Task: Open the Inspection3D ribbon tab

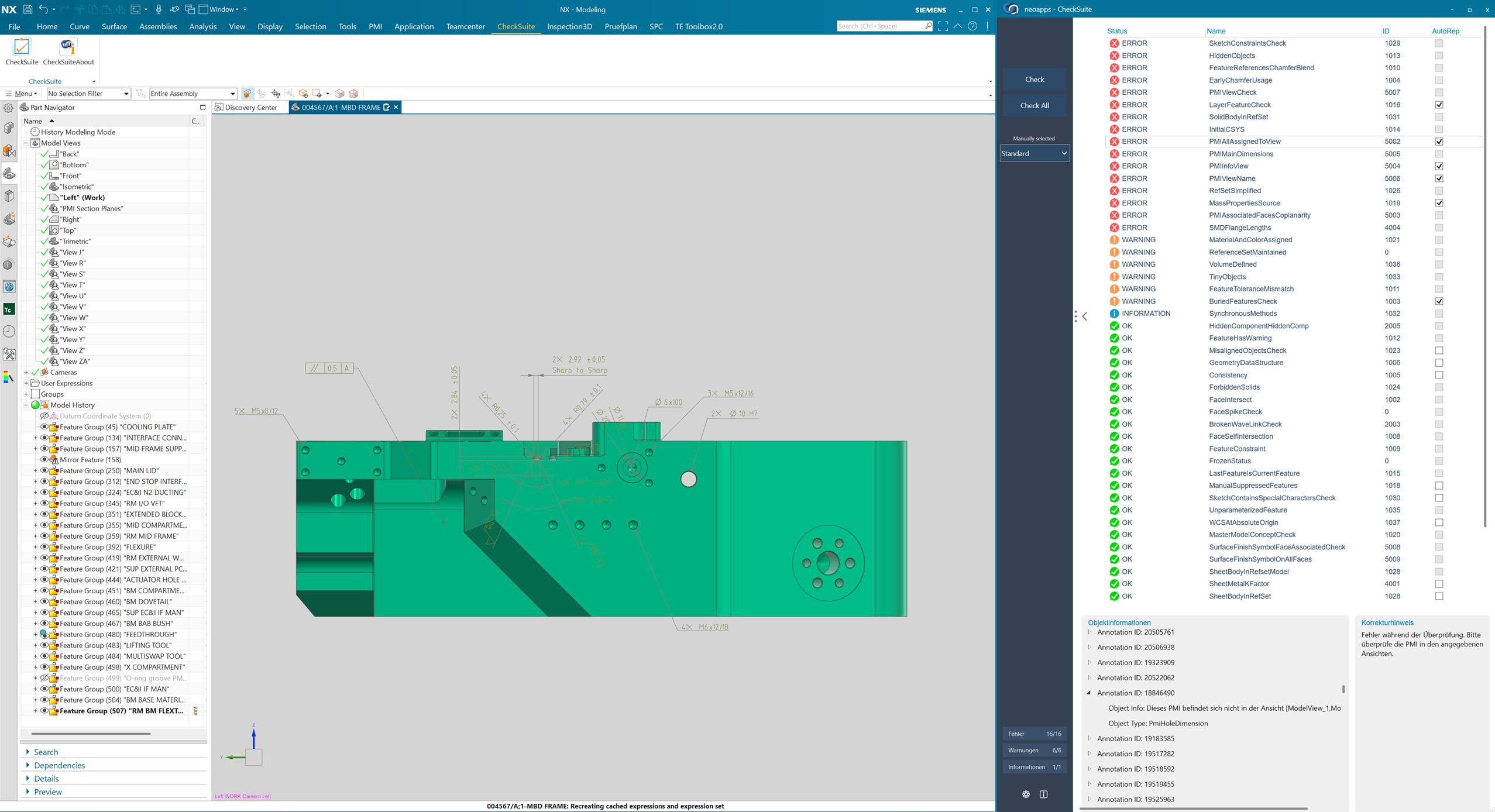Action: (x=569, y=26)
